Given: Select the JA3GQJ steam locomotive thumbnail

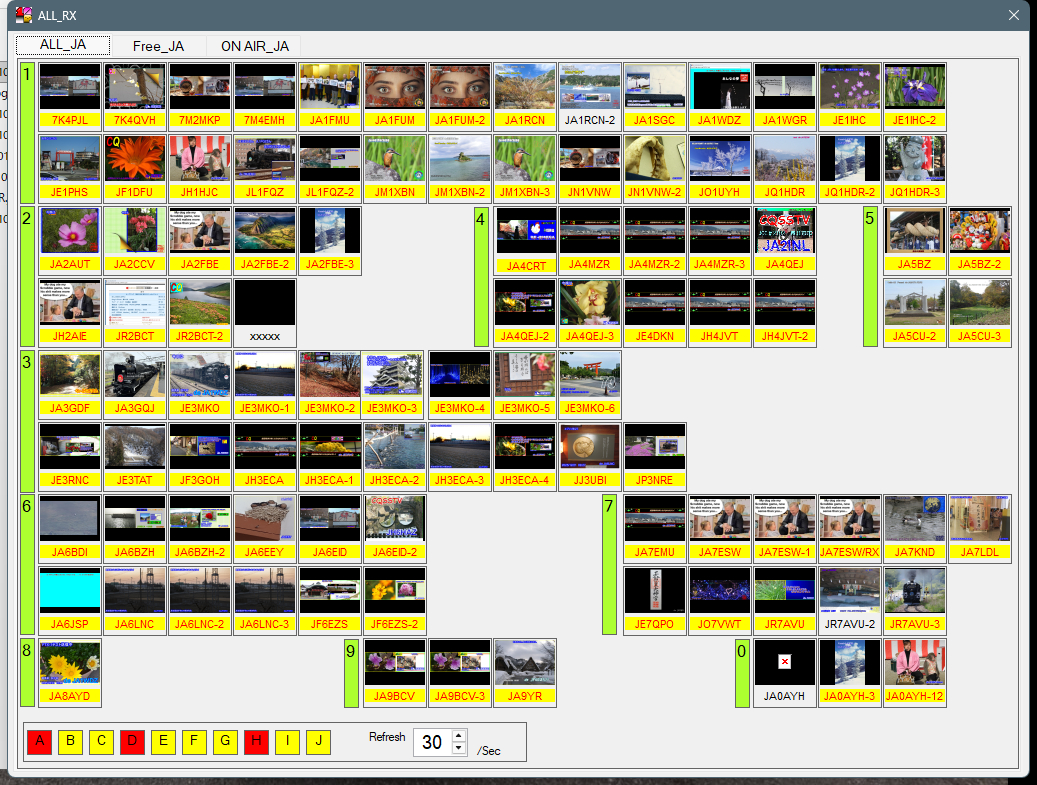Looking at the screenshot, I should point(134,375).
